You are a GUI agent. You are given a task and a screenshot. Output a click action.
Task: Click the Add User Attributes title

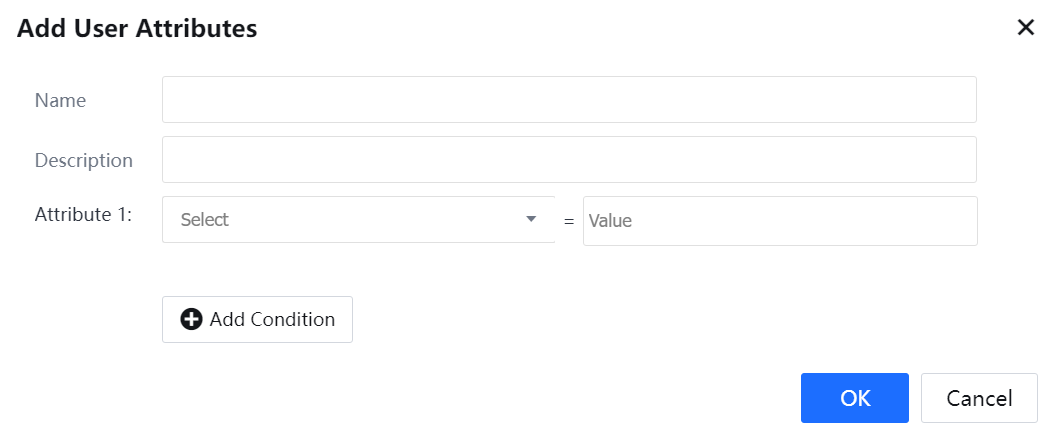tap(137, 29)
